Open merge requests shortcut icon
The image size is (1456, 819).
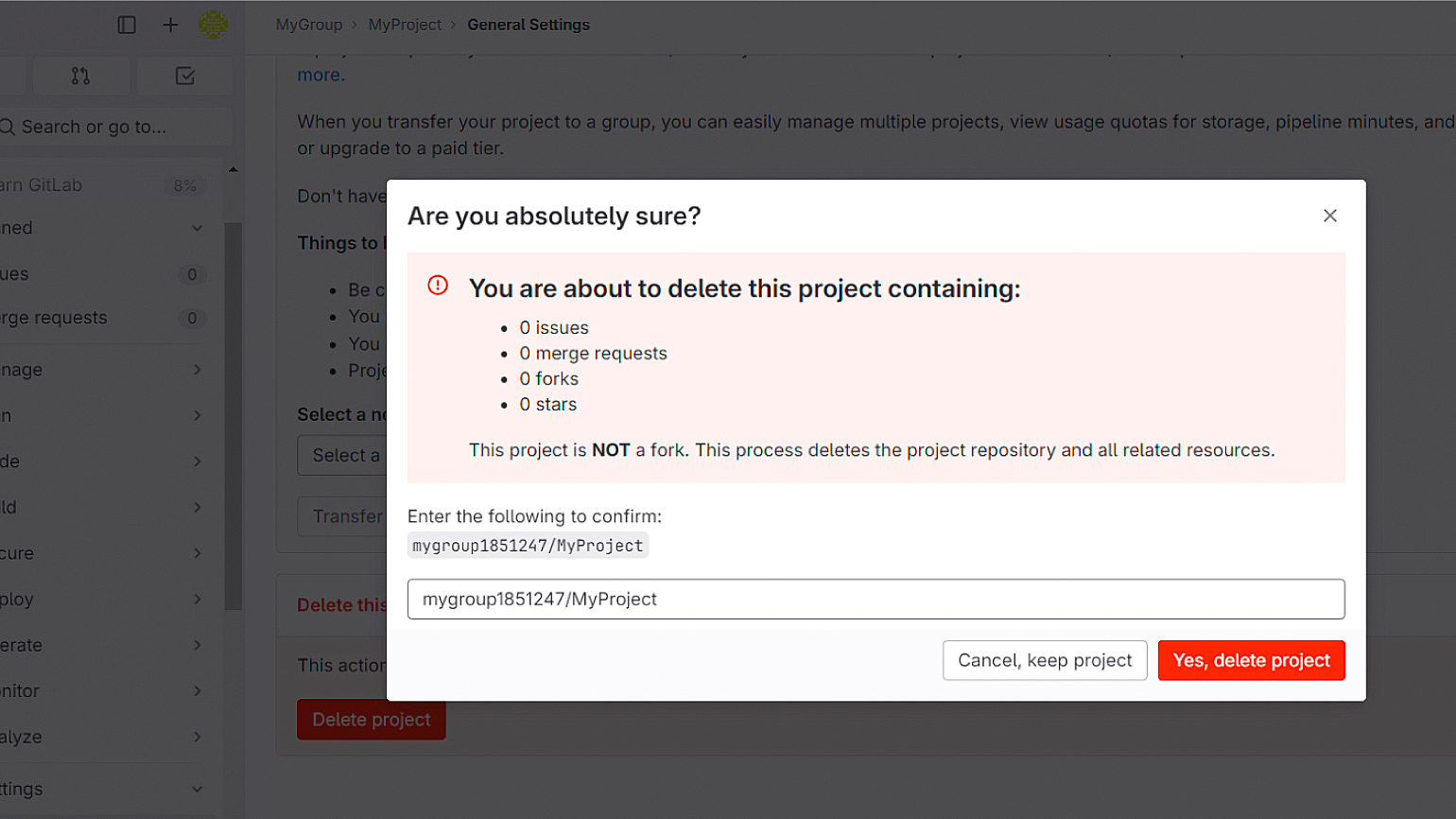(x=80, y=76)
